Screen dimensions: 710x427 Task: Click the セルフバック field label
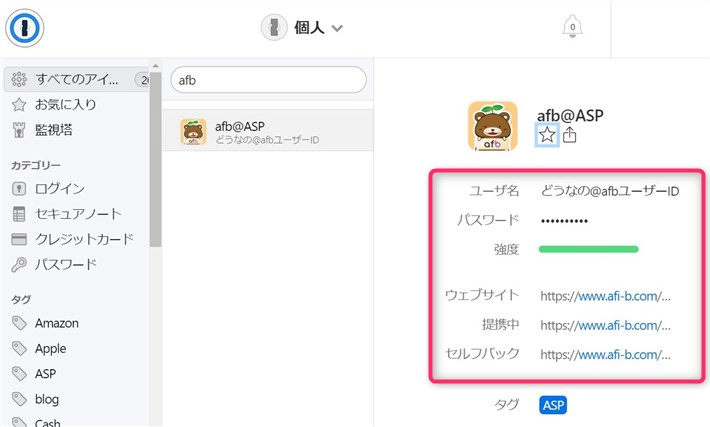482,353
